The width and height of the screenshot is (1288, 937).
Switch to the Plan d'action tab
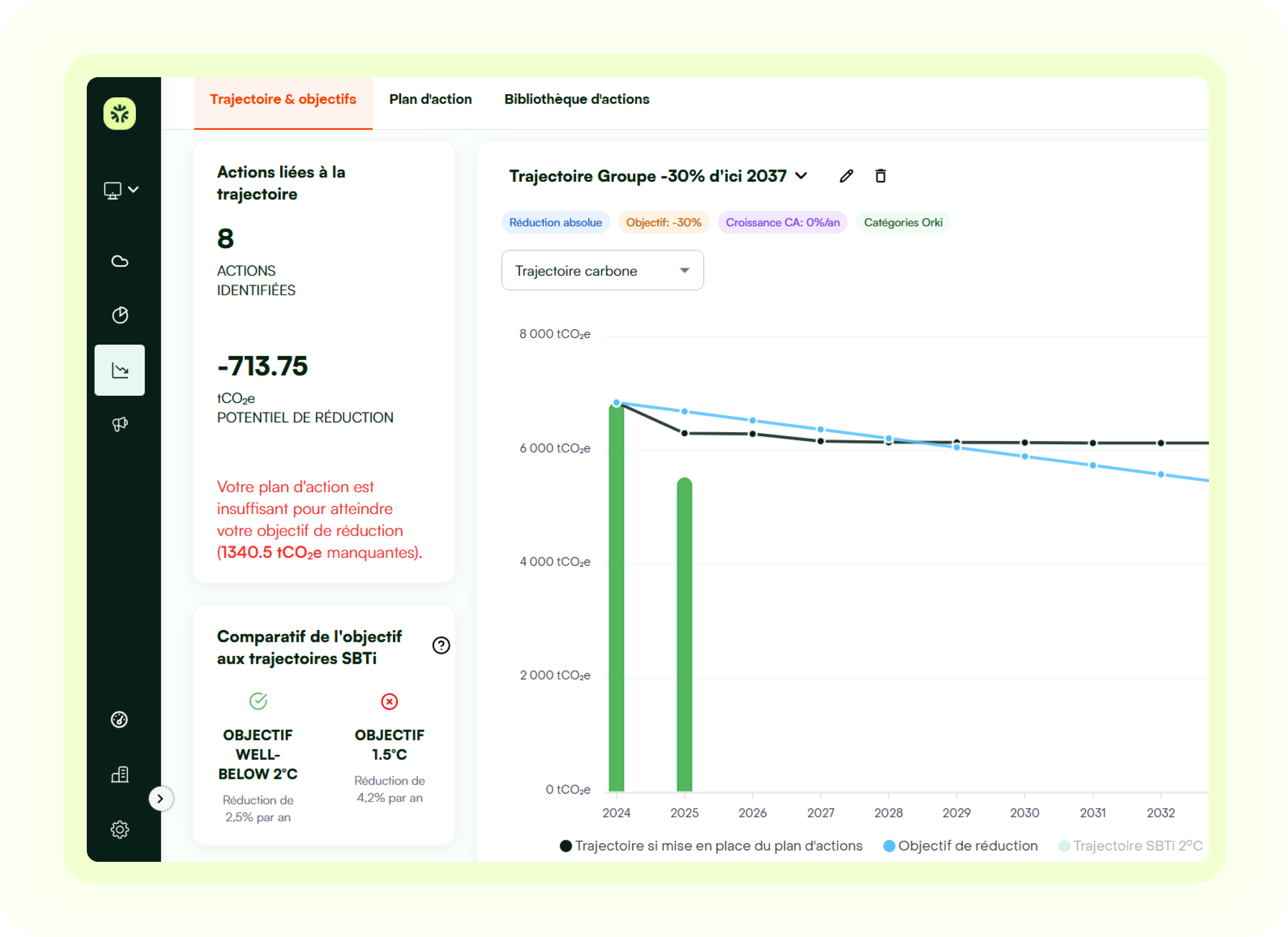click(x=430, y=99)
